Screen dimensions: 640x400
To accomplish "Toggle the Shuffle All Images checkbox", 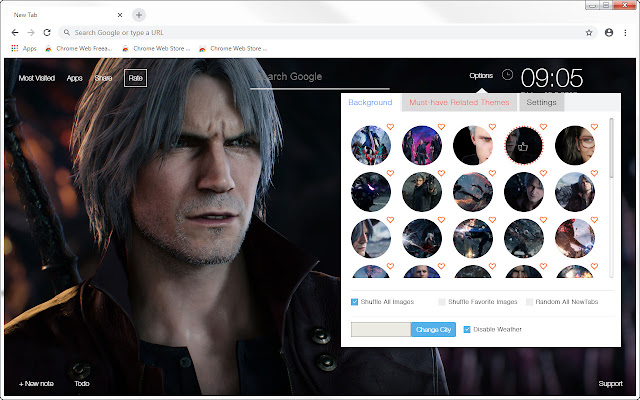I will point(354,302).
